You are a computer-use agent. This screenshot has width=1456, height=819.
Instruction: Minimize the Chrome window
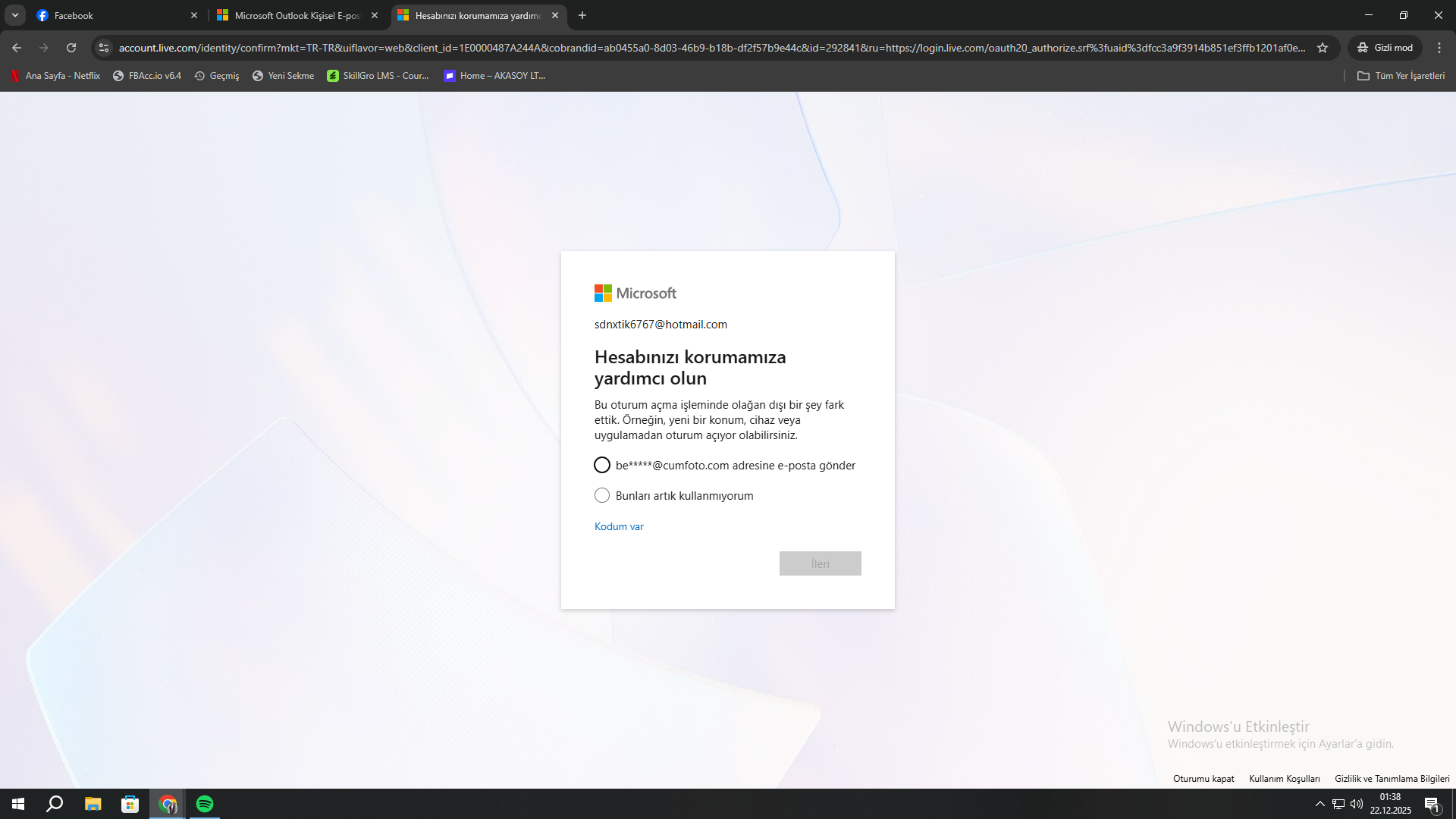(1369, 15)
